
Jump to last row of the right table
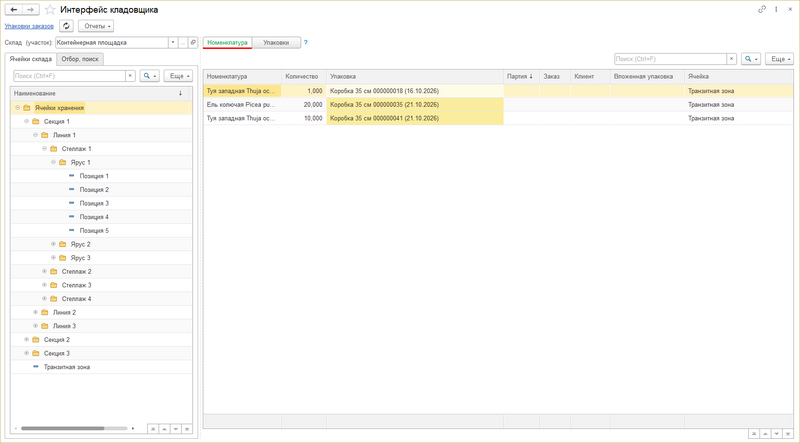point(788,434)
